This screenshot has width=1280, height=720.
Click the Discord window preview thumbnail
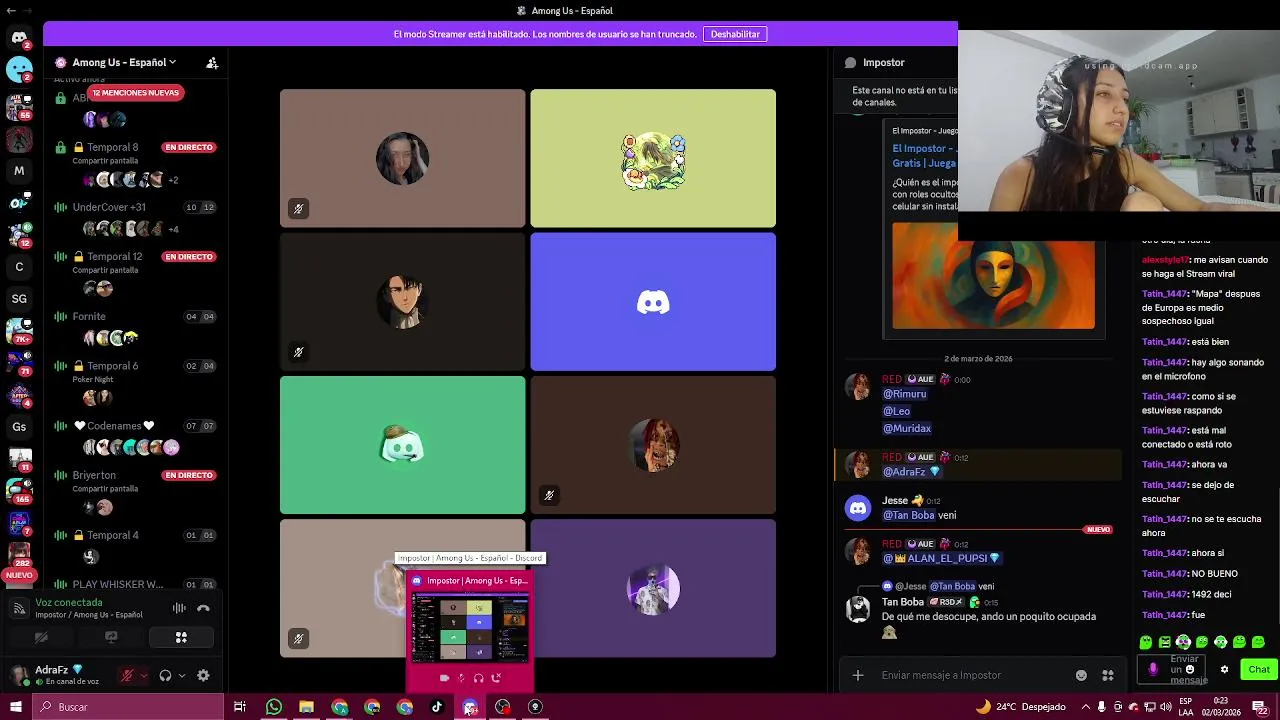(x=470, y=627)
